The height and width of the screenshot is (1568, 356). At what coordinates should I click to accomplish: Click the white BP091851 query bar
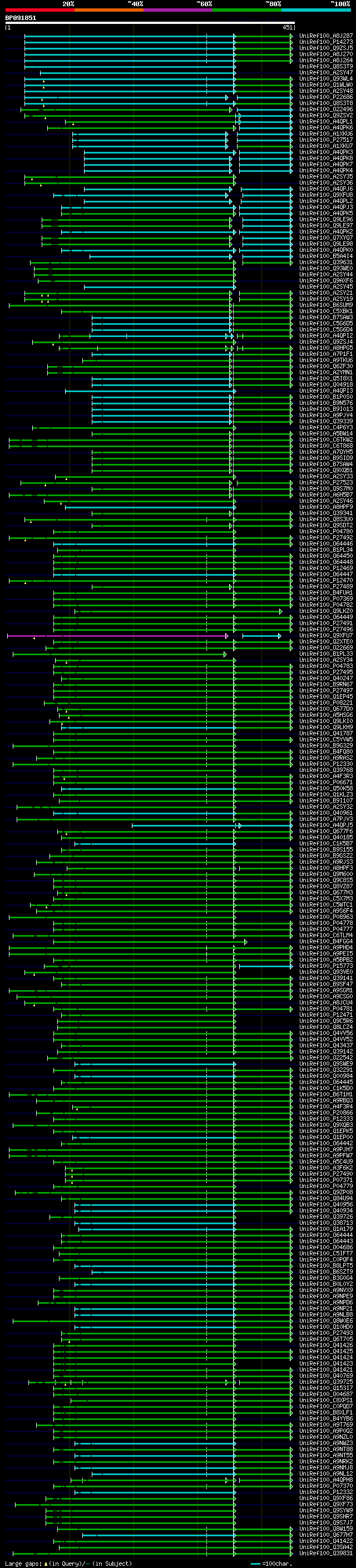pyautogui.click(x=150, y=23)
